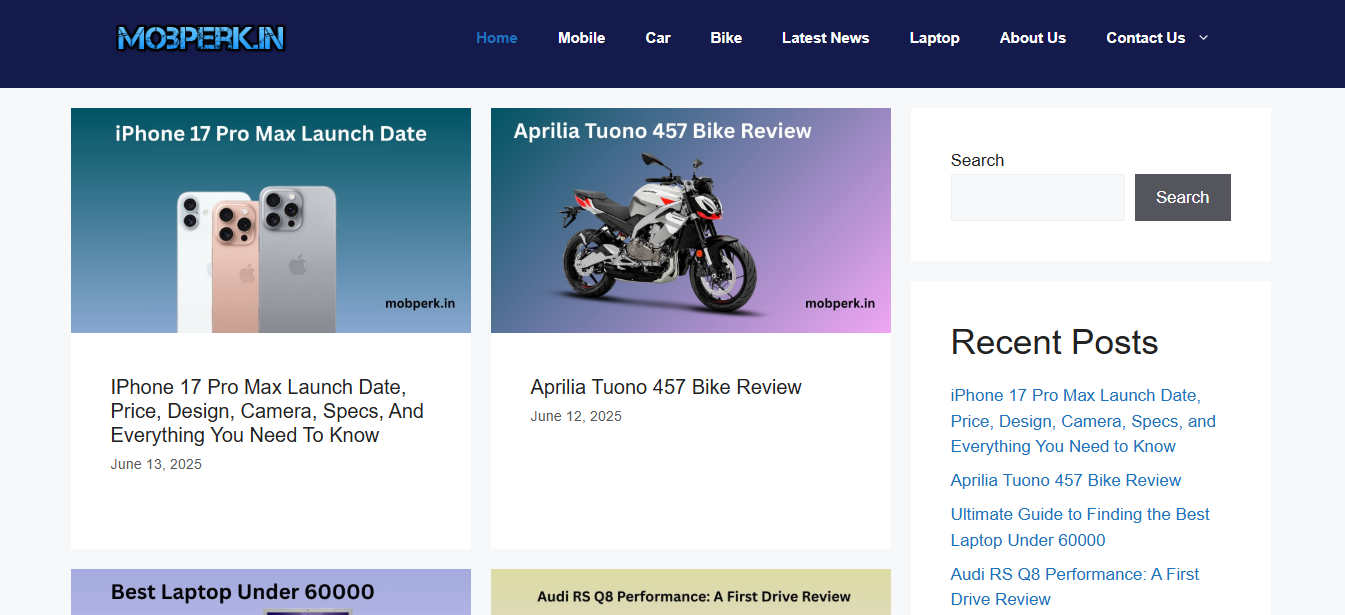Open the iPhone 17 Pro Max thumbnail image
This screenshot has width=1345, height=615.
tap(271, 220)
